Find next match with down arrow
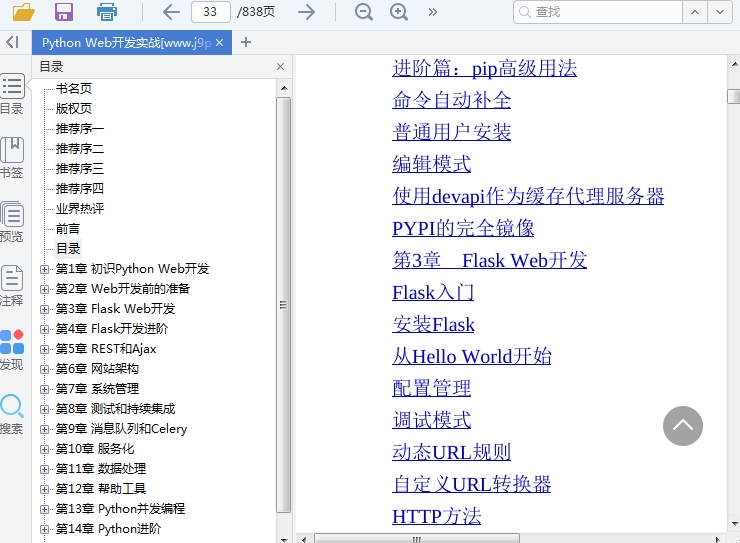The height and width of the screenshot is (543, 740). coord(720,12)
